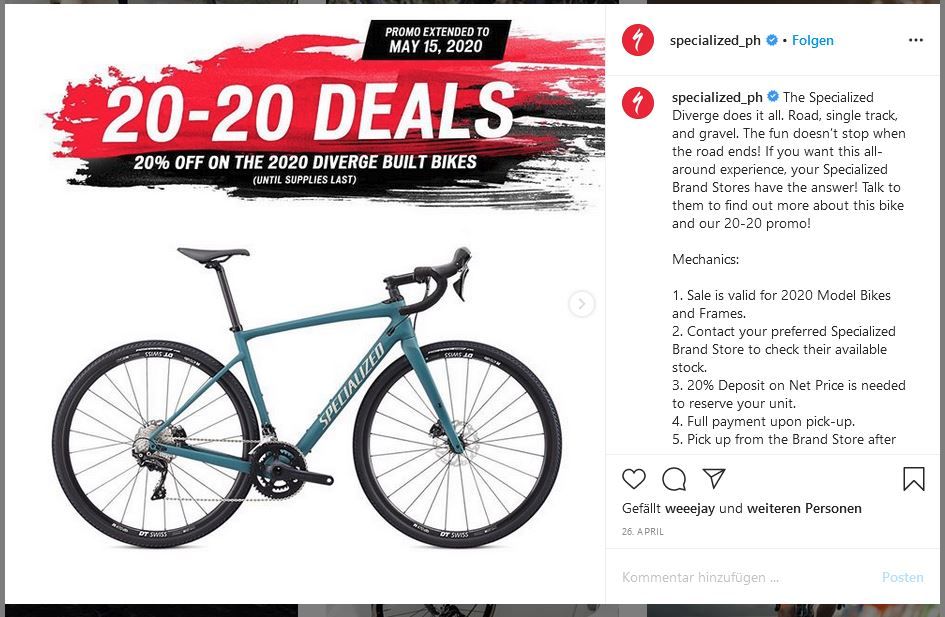Viewport: 945px width, 617px height.
Task: Follow the account via Folgen
Action: pyautogui.click(x=812, y=40)
